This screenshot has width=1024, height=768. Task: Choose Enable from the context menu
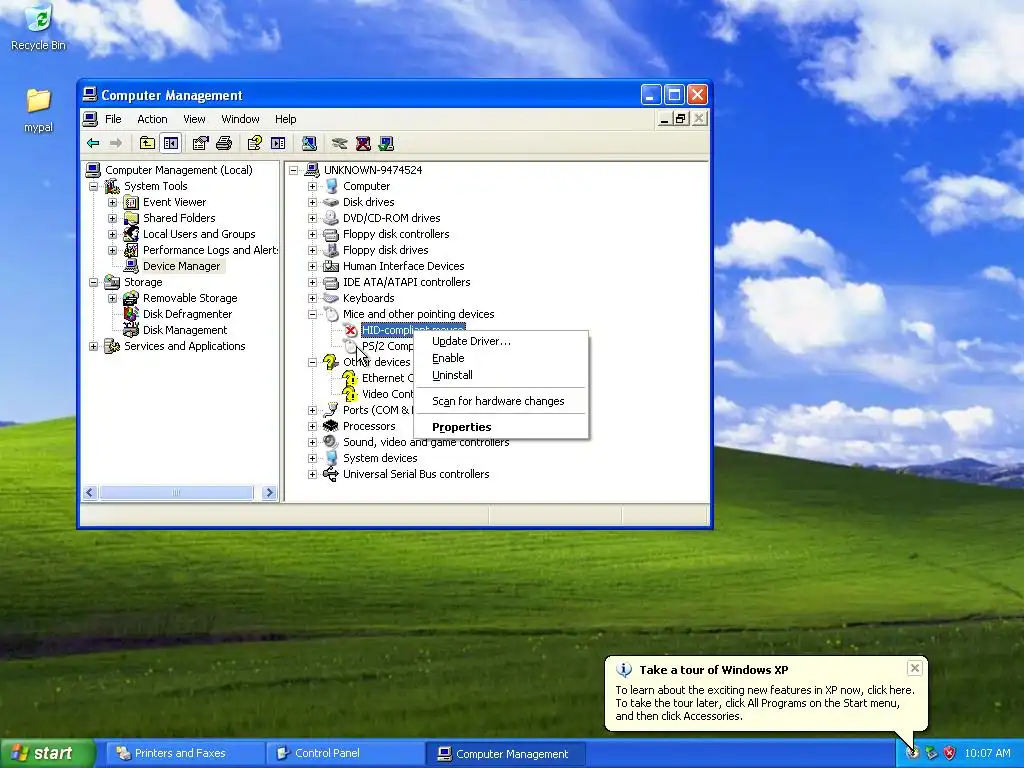[501, 358]
